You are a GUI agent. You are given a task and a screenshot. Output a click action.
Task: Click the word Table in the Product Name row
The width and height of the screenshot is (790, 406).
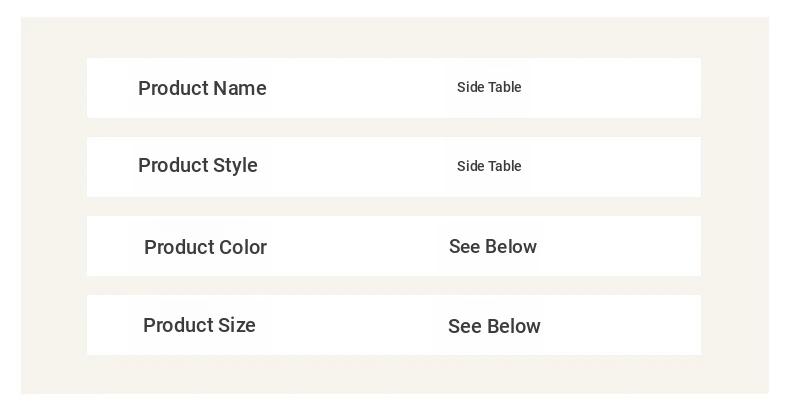(x=504, y=87)
